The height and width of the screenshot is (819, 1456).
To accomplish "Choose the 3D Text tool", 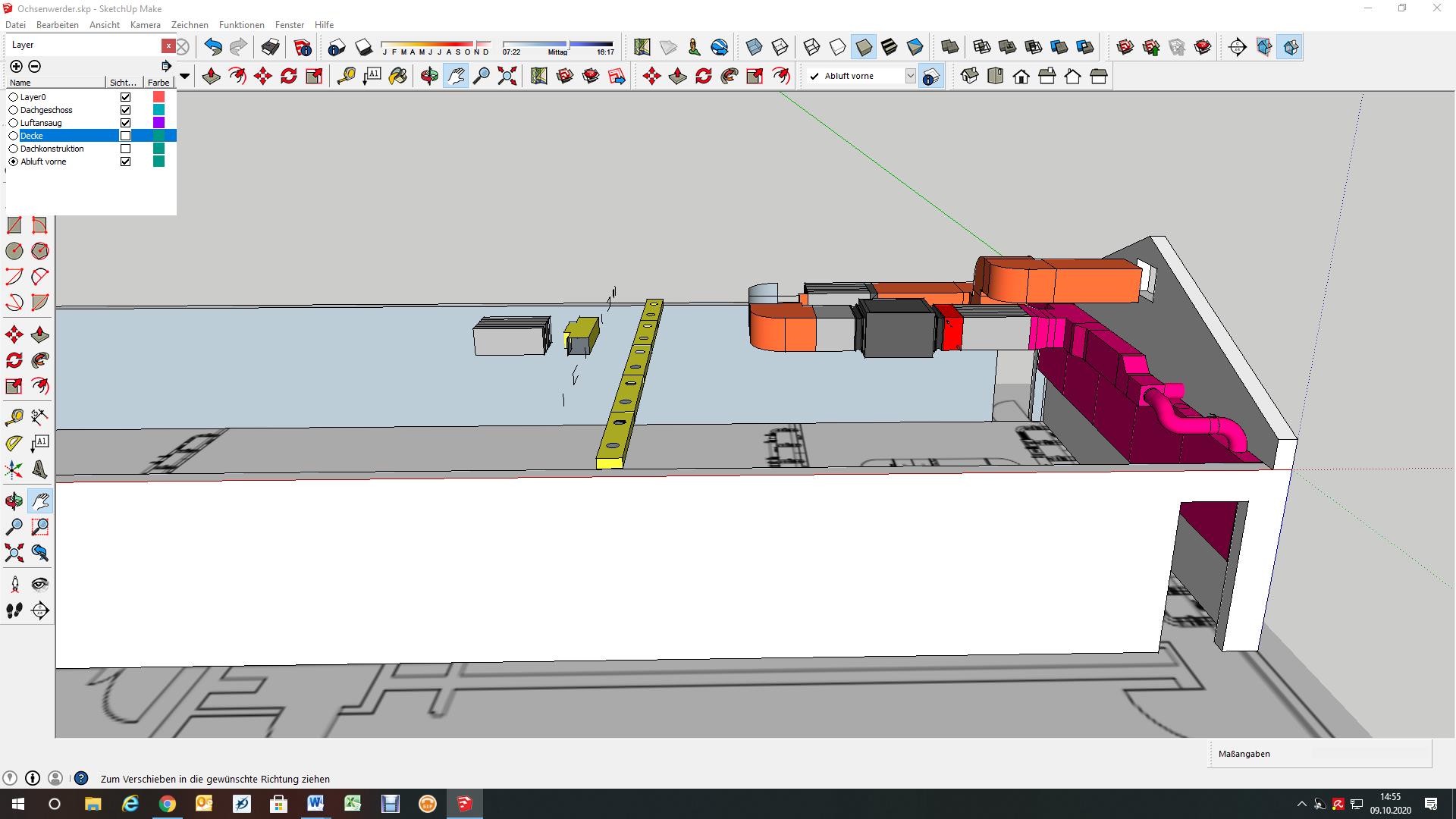I will click(x=40, y=469).
